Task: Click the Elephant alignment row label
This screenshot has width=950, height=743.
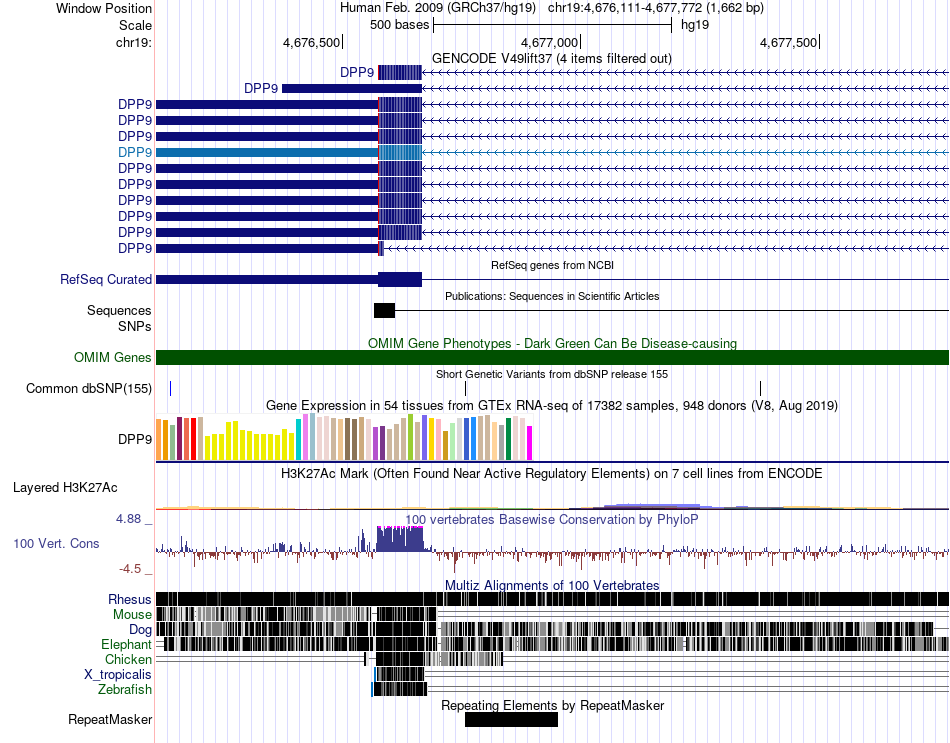Action: [126, 645]
